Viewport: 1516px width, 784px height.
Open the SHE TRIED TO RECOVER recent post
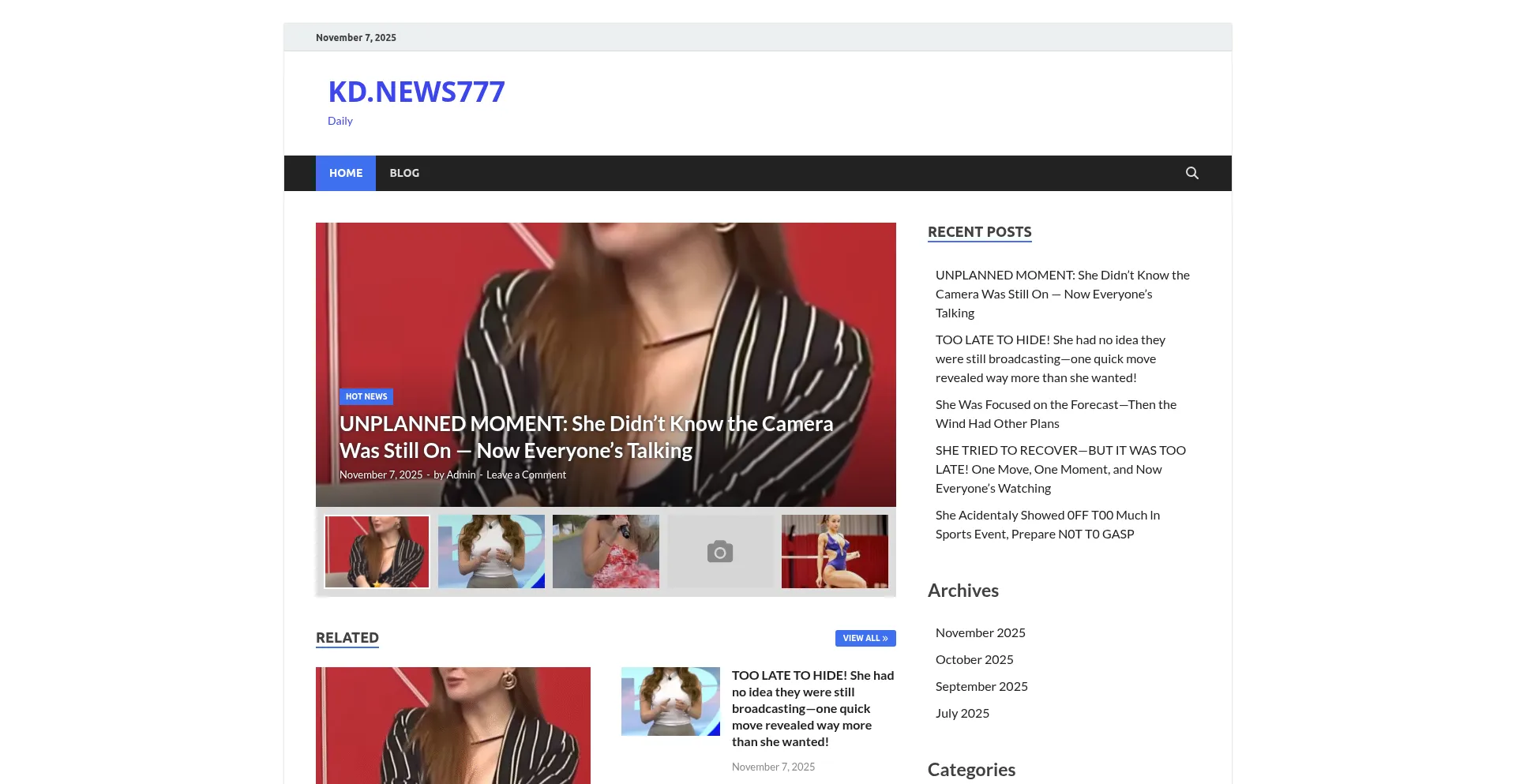click(1060, 469)
